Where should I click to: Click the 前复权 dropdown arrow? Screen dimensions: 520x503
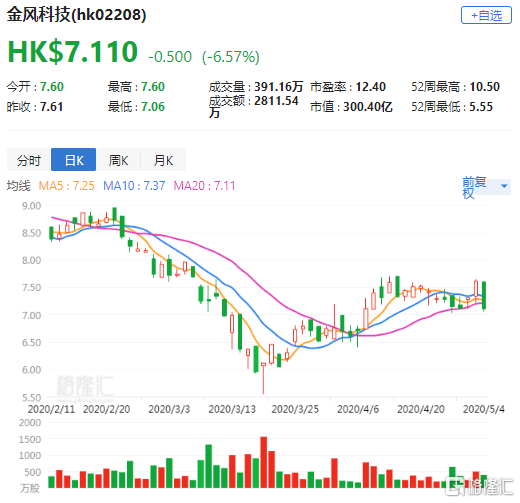click(x=504, y=186)
